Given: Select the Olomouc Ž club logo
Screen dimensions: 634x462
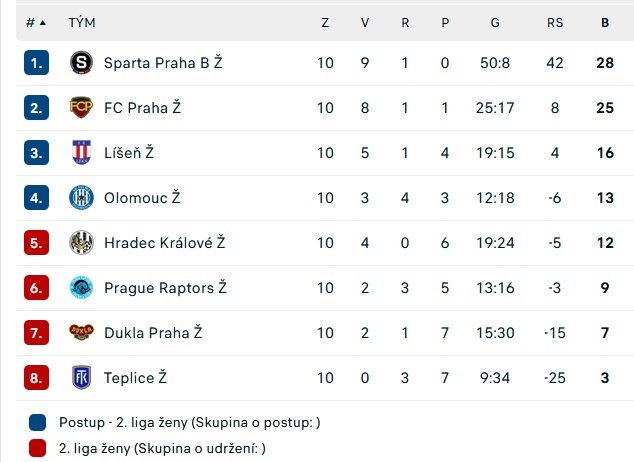Looking at the screenshot, I should pyautogui.click(x=81, y=198).
